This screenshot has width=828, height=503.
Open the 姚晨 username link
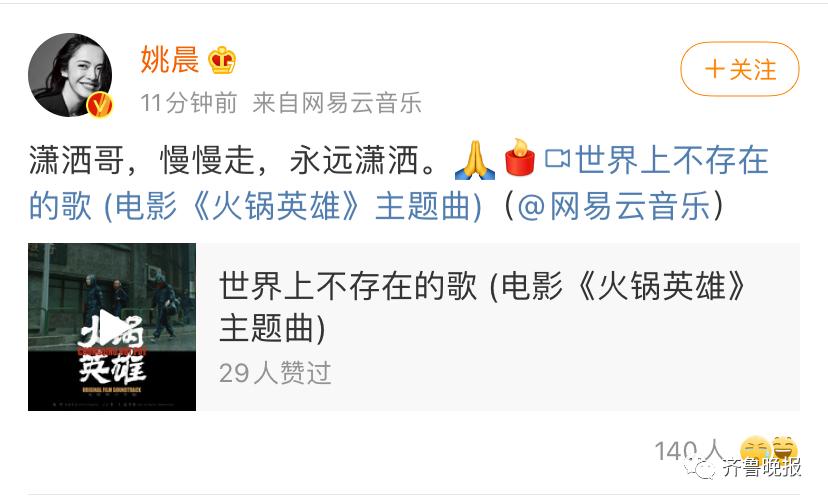[x=170, y=60]
